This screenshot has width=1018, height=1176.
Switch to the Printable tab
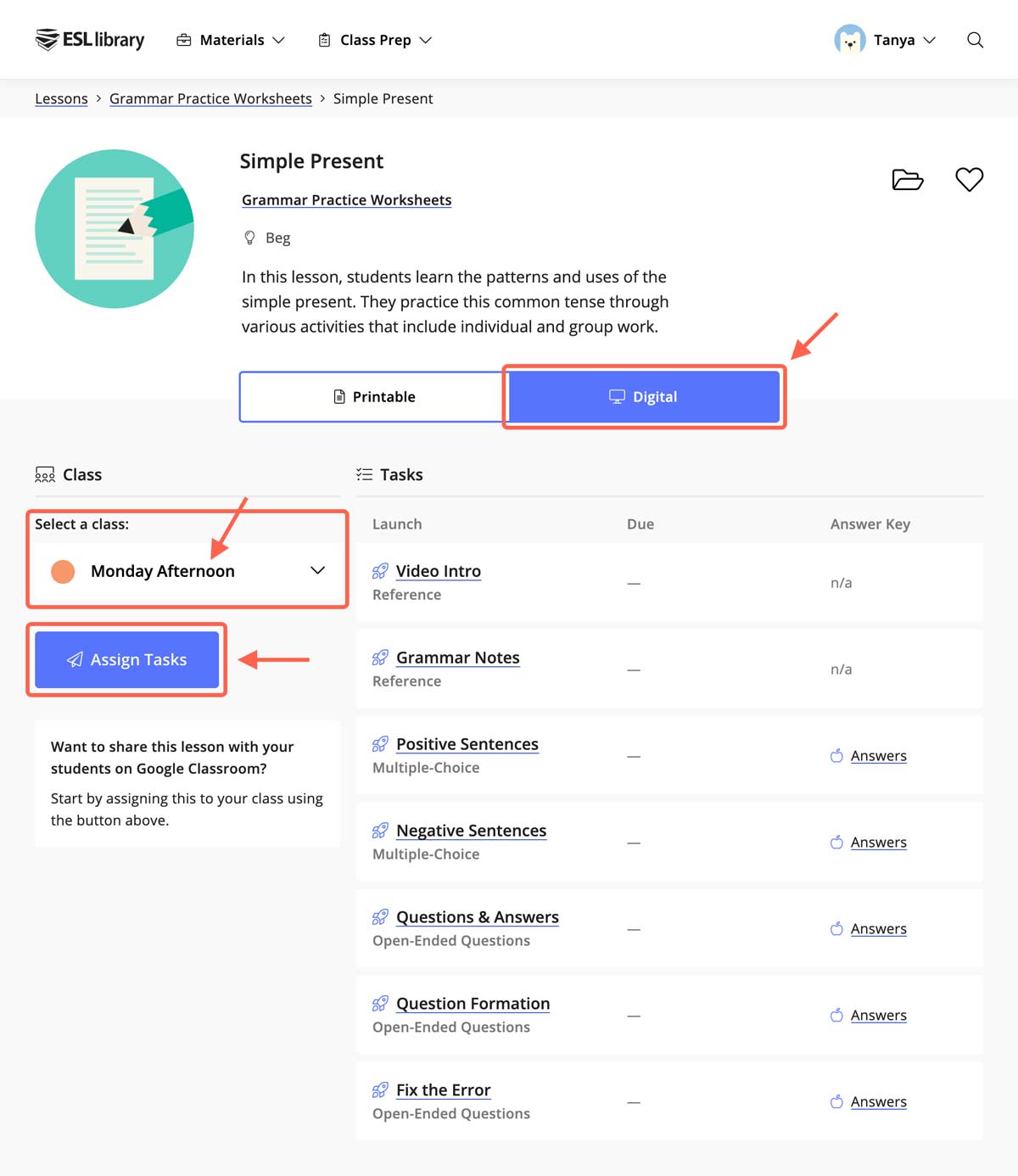coord(373,396)
